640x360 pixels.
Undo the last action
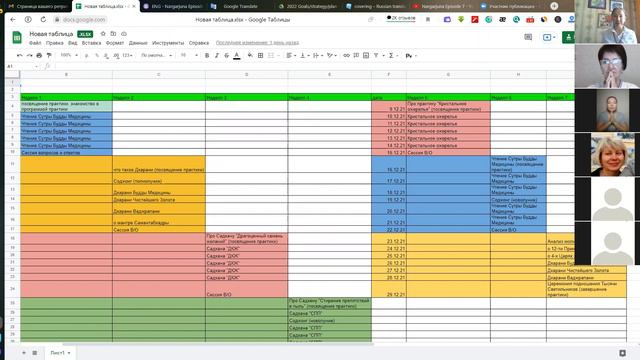click(x=19, y=56)
